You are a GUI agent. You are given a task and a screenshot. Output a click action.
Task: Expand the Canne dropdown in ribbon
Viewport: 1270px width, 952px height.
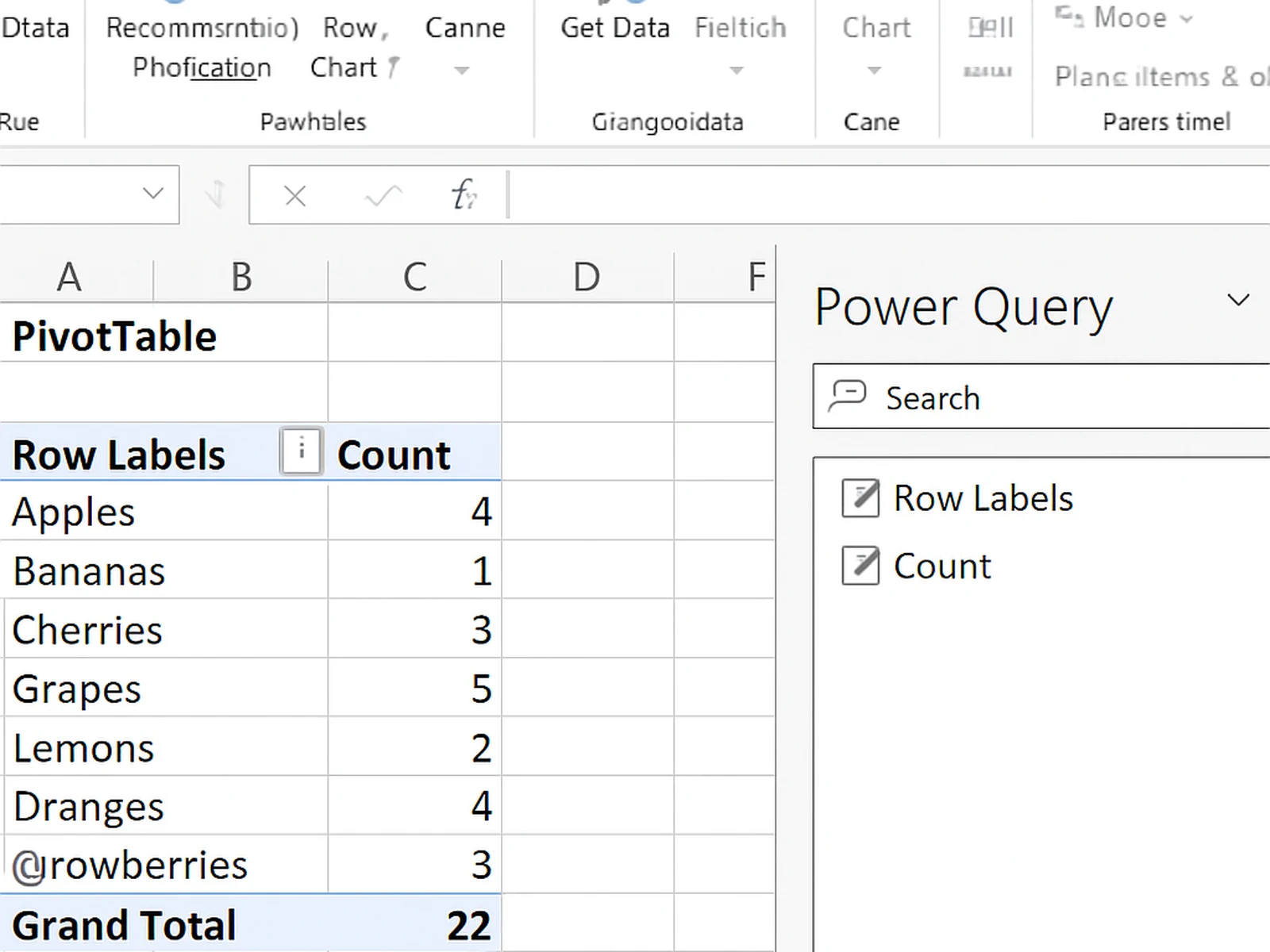tap(462, 71)
